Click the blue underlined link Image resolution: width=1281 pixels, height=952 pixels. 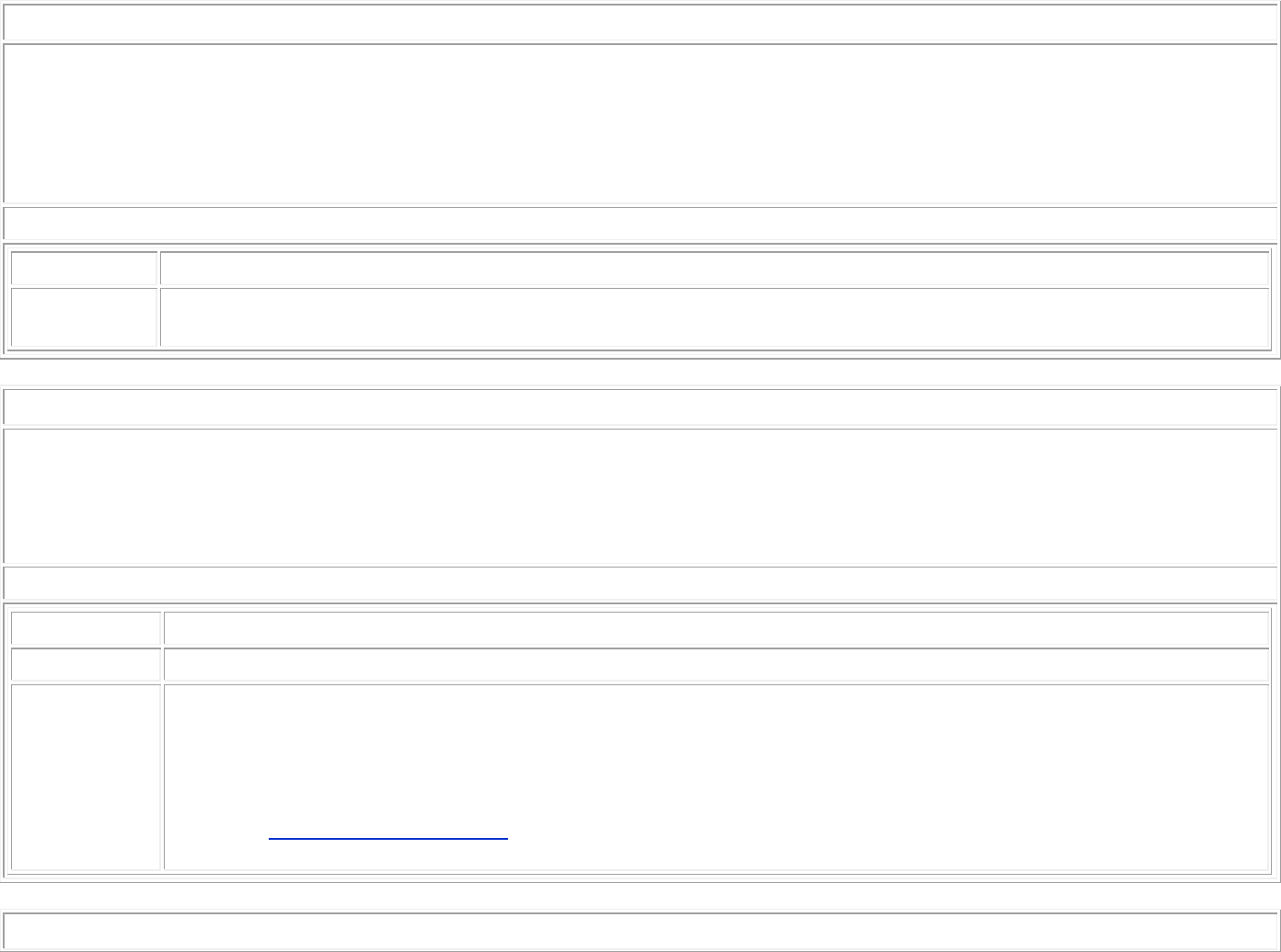[387, 838]
